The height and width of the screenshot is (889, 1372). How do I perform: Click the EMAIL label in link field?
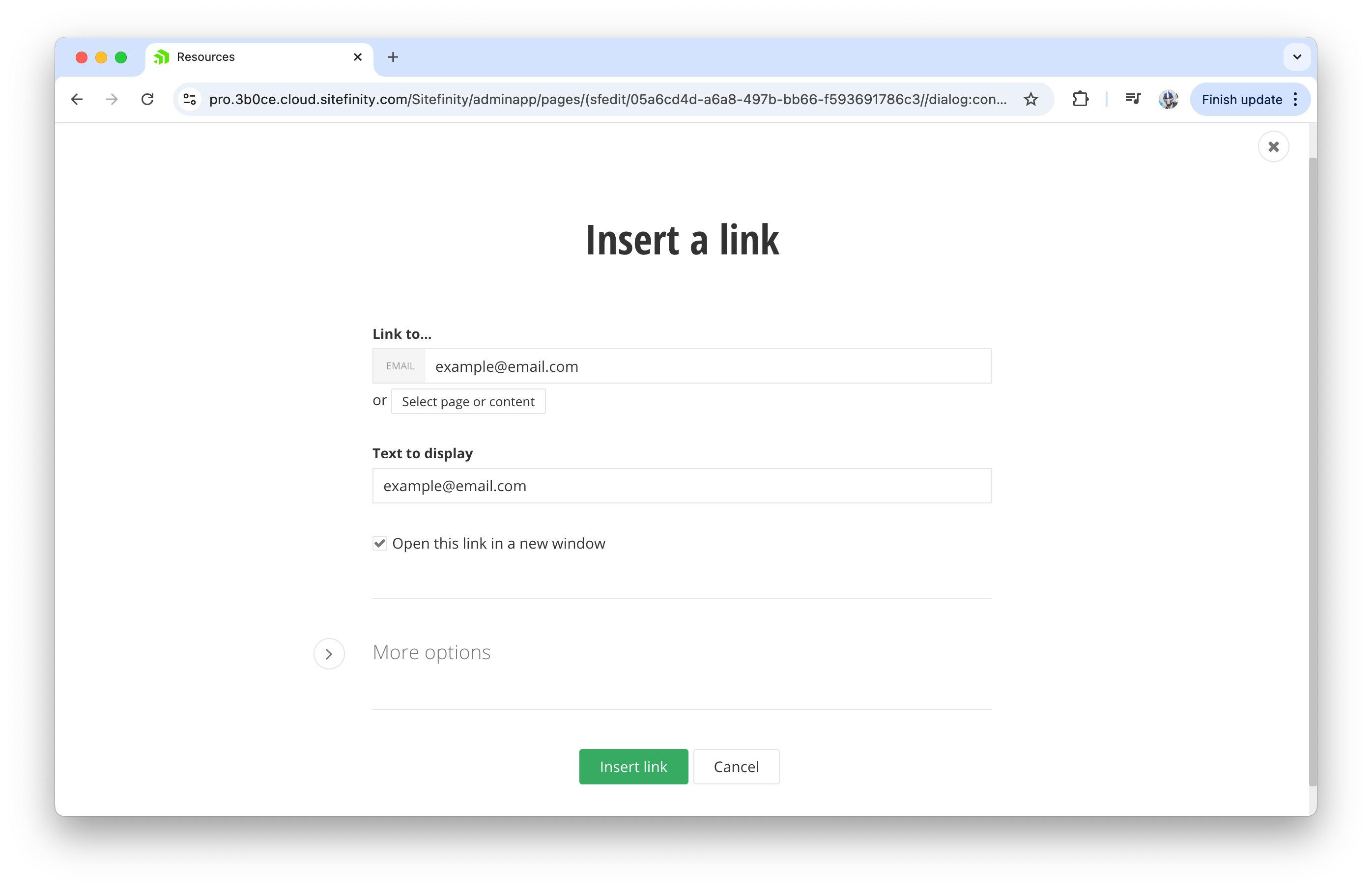tap(398, 366)
